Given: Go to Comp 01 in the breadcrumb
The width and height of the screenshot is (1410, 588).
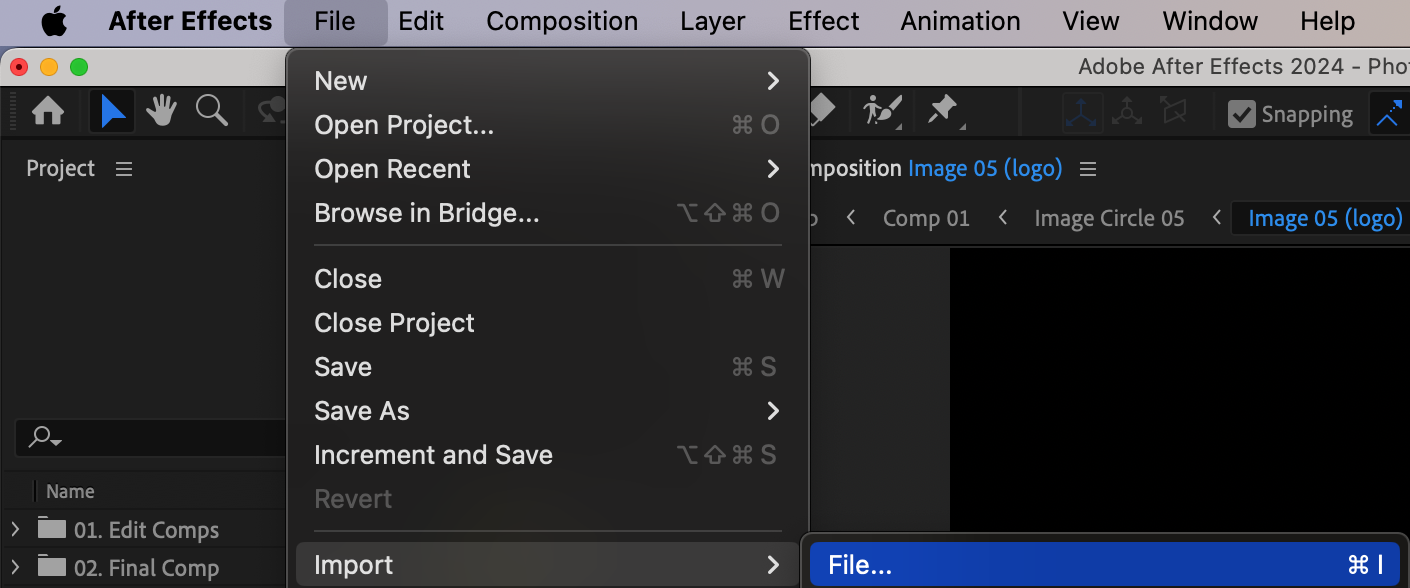Looking at the screenshot, I should point(926,218).
